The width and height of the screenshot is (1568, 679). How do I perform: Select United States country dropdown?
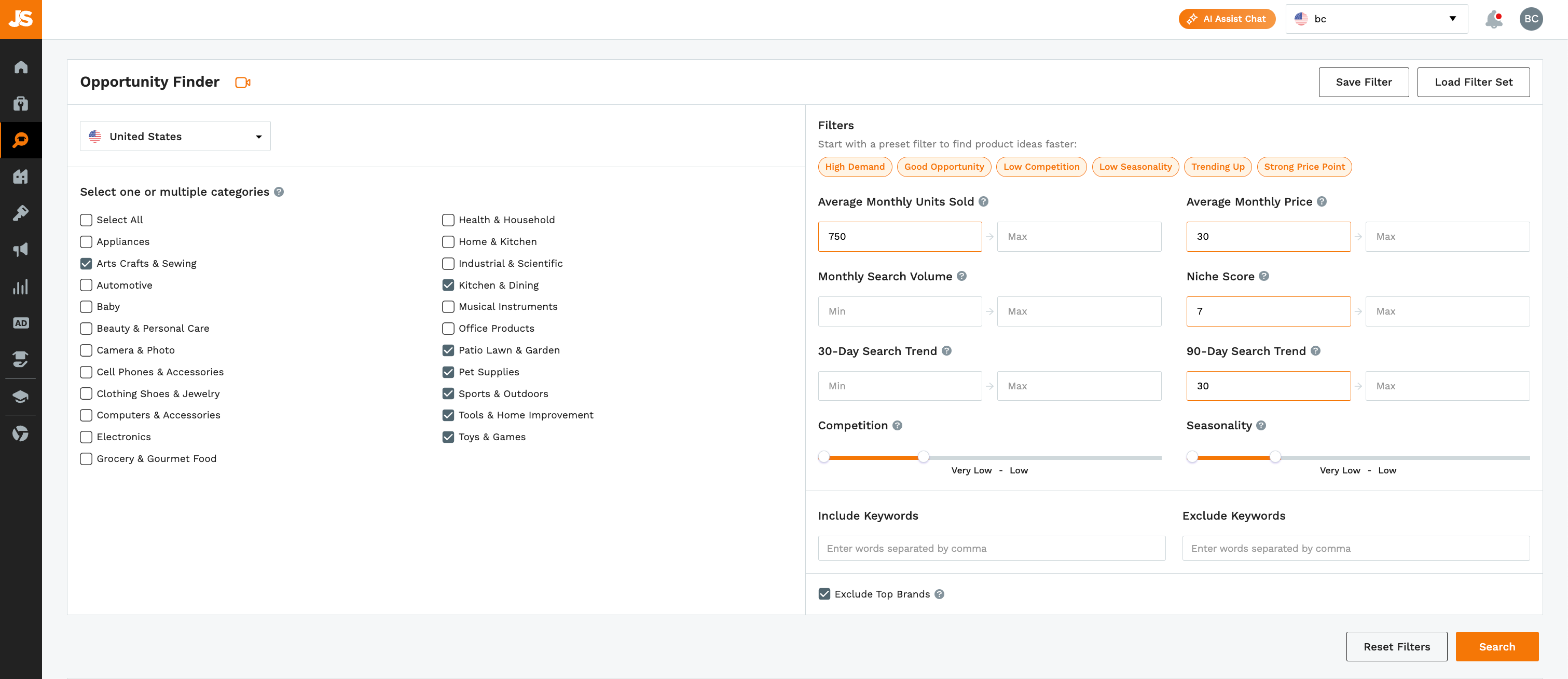pyautogui.click(x=175, y=136)
